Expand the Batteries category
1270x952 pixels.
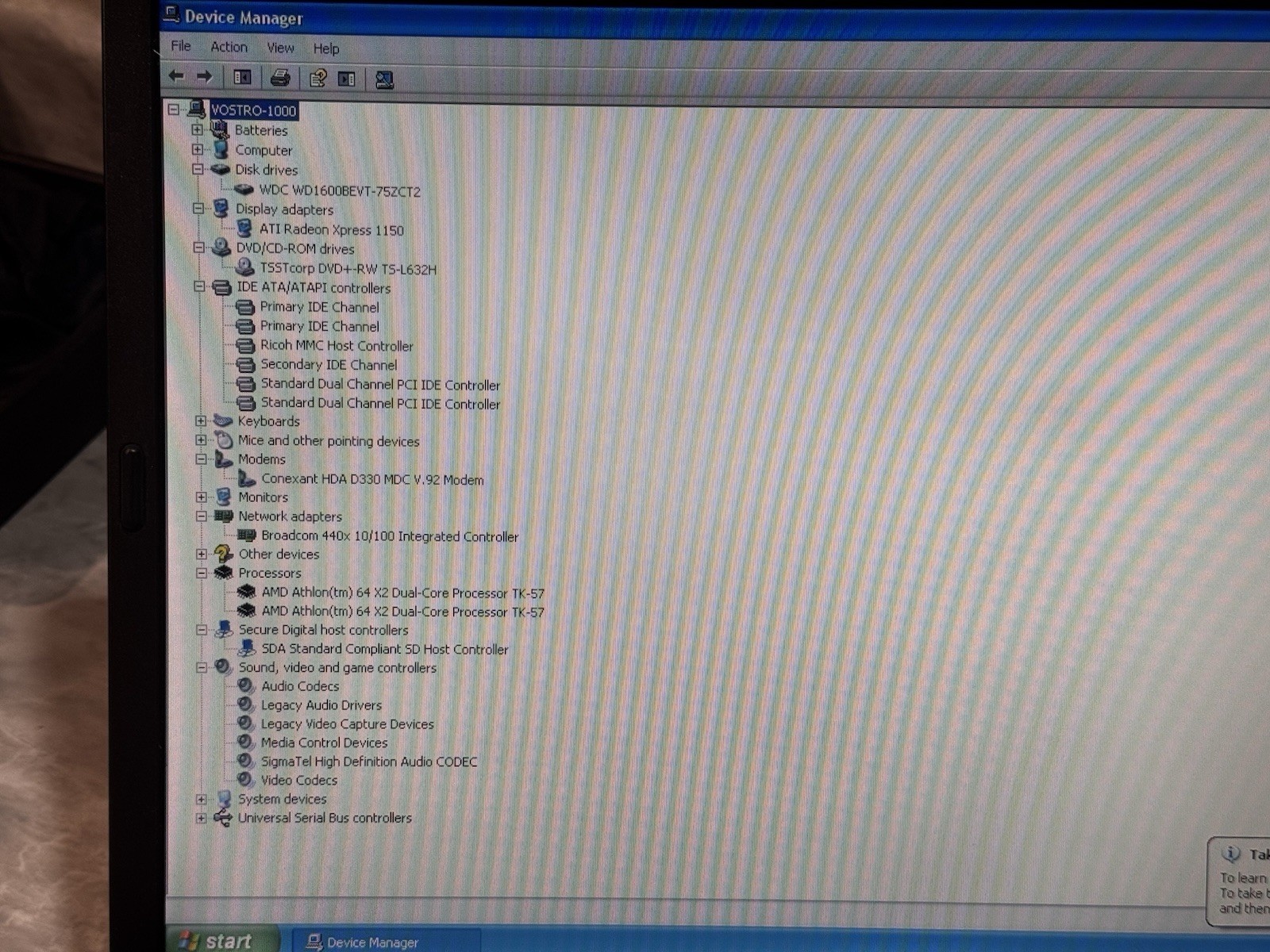(x=197, y=129)
